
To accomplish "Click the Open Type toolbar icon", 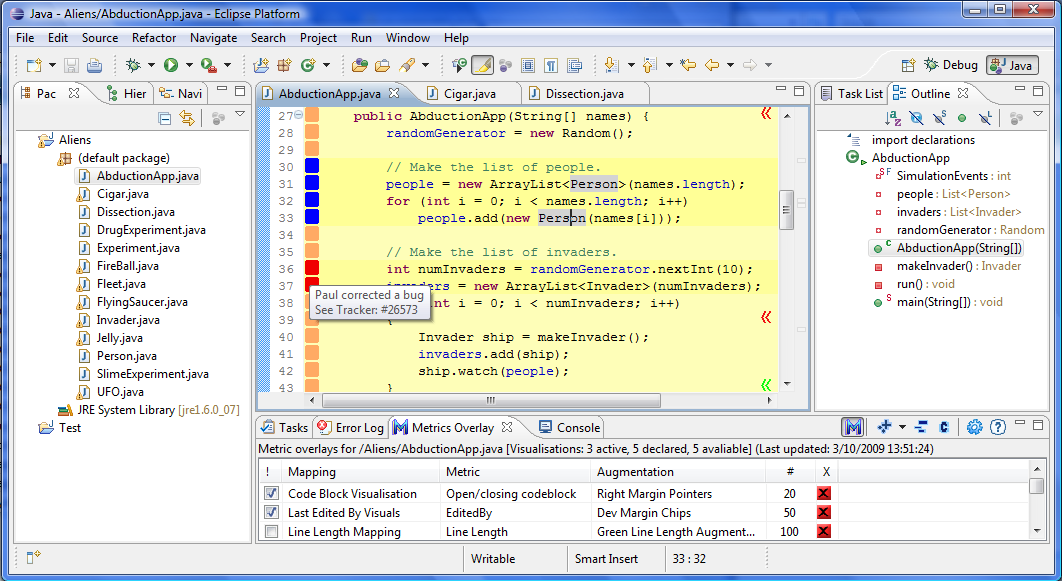I will 360,65.
